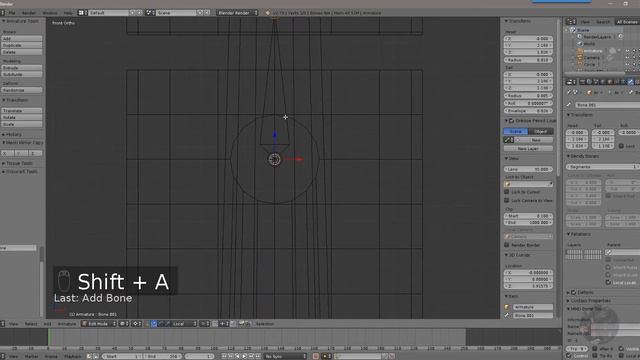
Task: Click the Add bone button
Action: click(22, 38)
